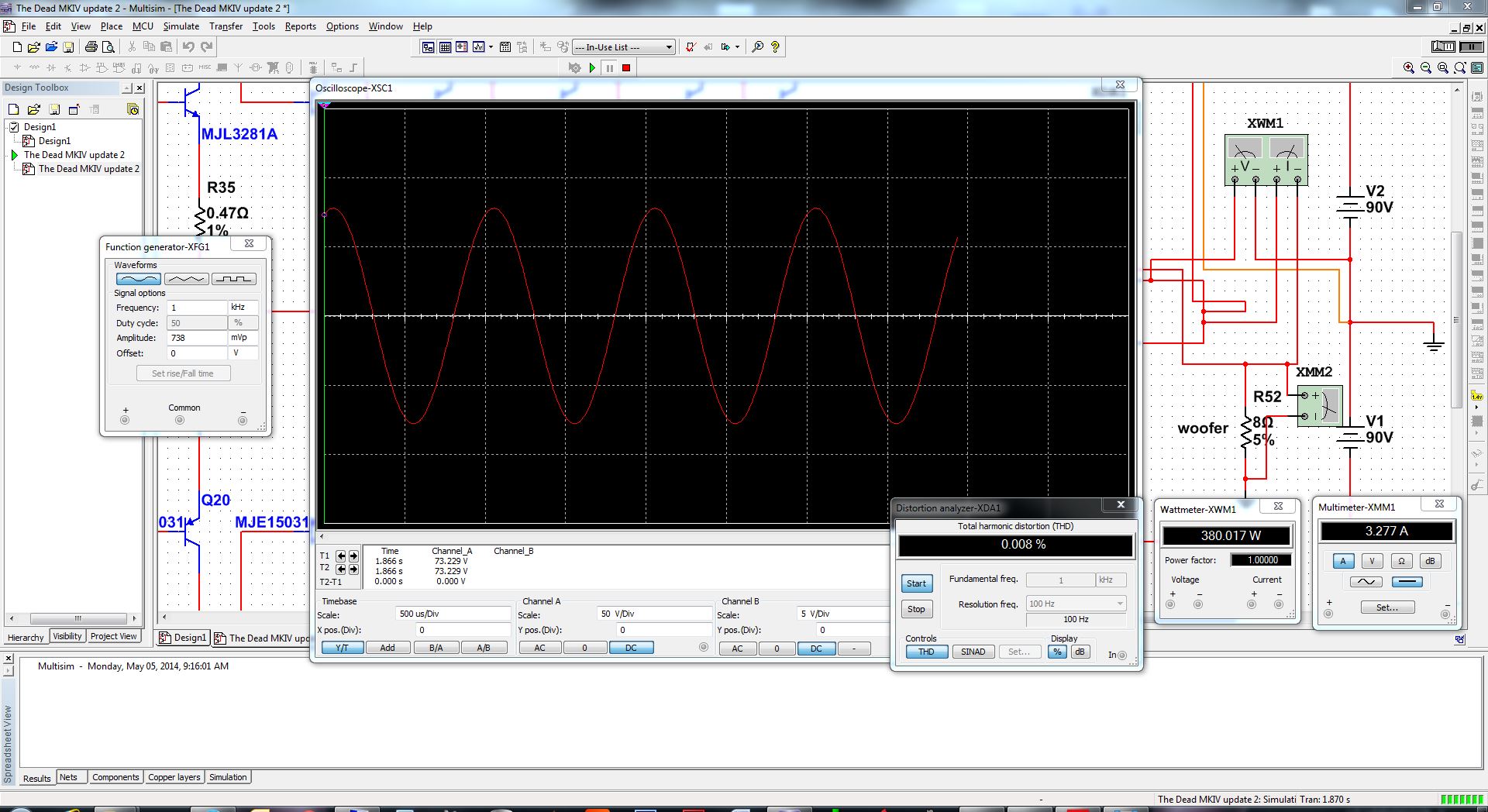Open the Grapher toolbar icon
The width and height of the screenshot is (1488, 812).
pyautogui.click(x=479, y=47)
